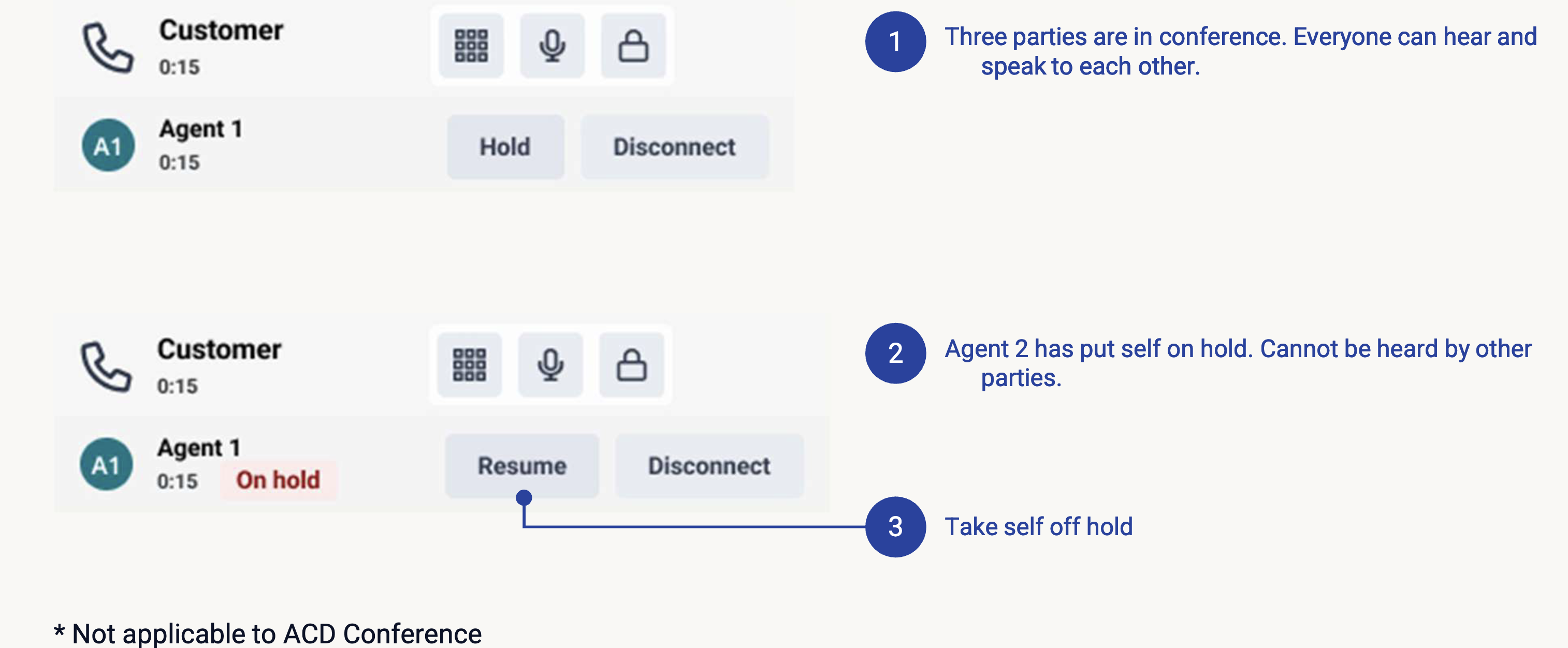The image size is (1568, 648).
Task: Select the A1 avatar beside the On hold badge
Action: click(x=107, y=465)
